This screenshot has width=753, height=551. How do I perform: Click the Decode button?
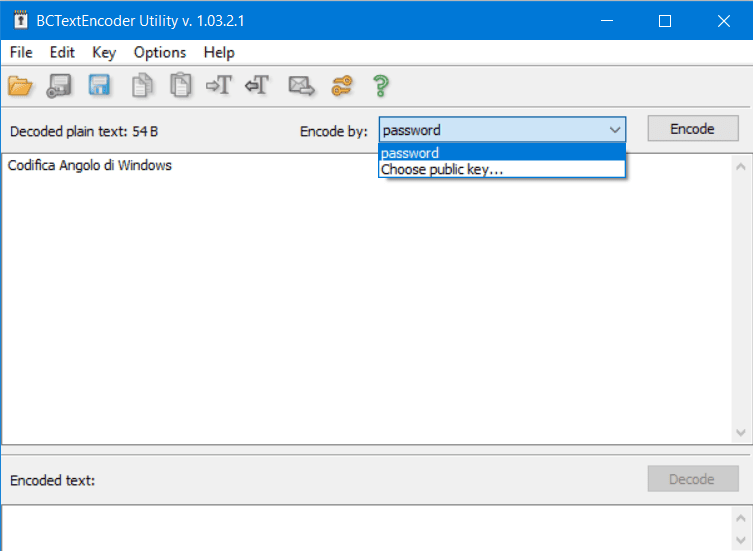point(692,478)
